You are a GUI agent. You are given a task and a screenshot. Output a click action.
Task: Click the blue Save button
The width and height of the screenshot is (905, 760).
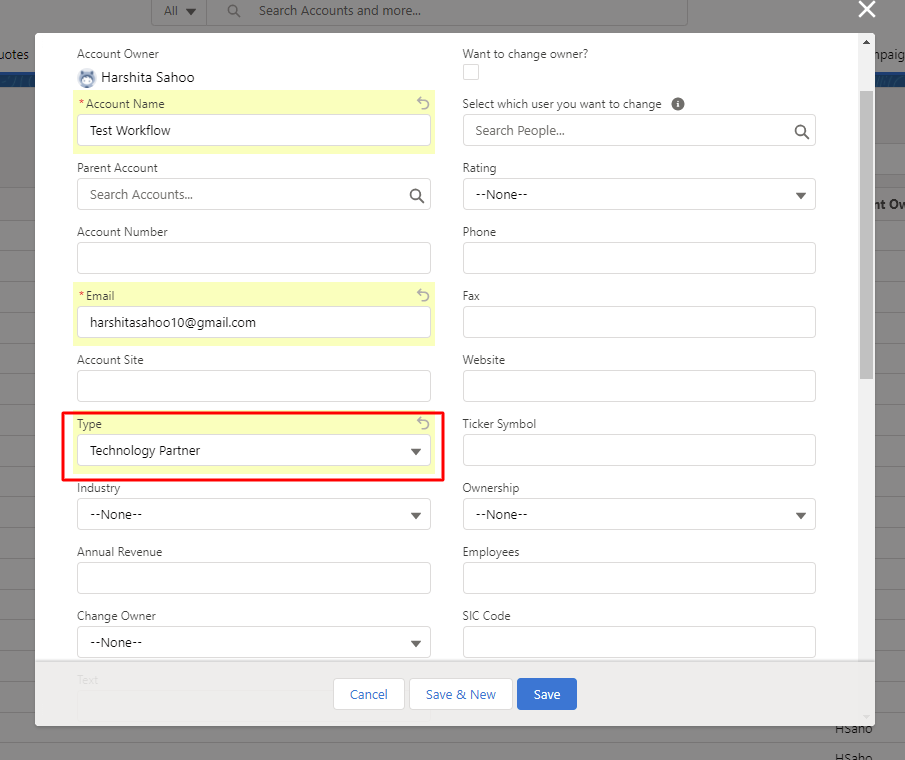click(547, 695)
